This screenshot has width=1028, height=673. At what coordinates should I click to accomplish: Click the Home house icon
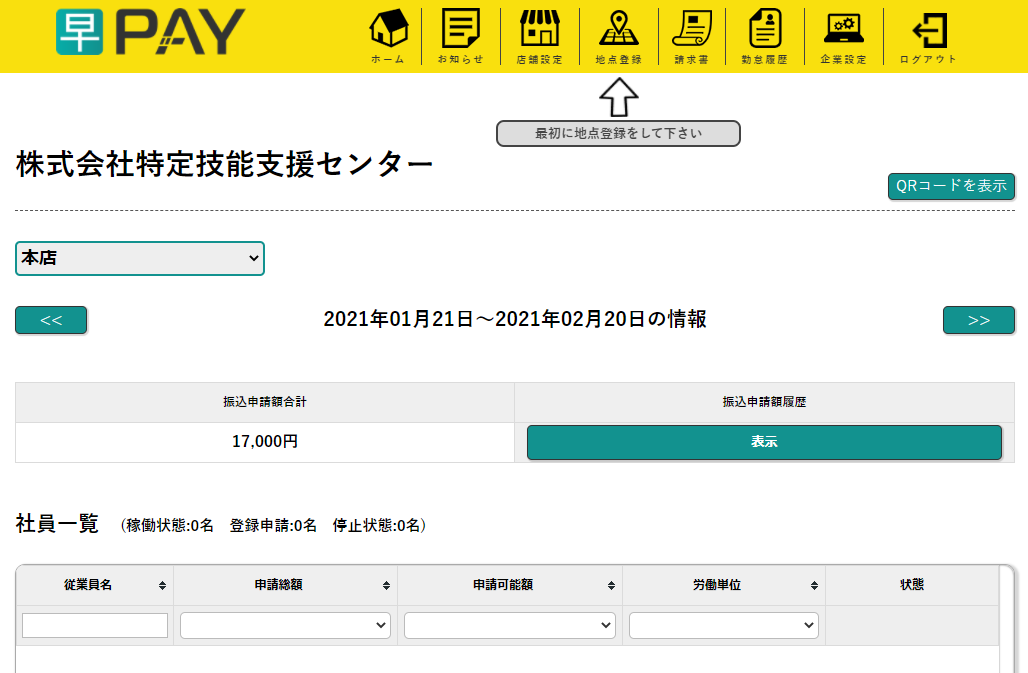click(388, 30)
